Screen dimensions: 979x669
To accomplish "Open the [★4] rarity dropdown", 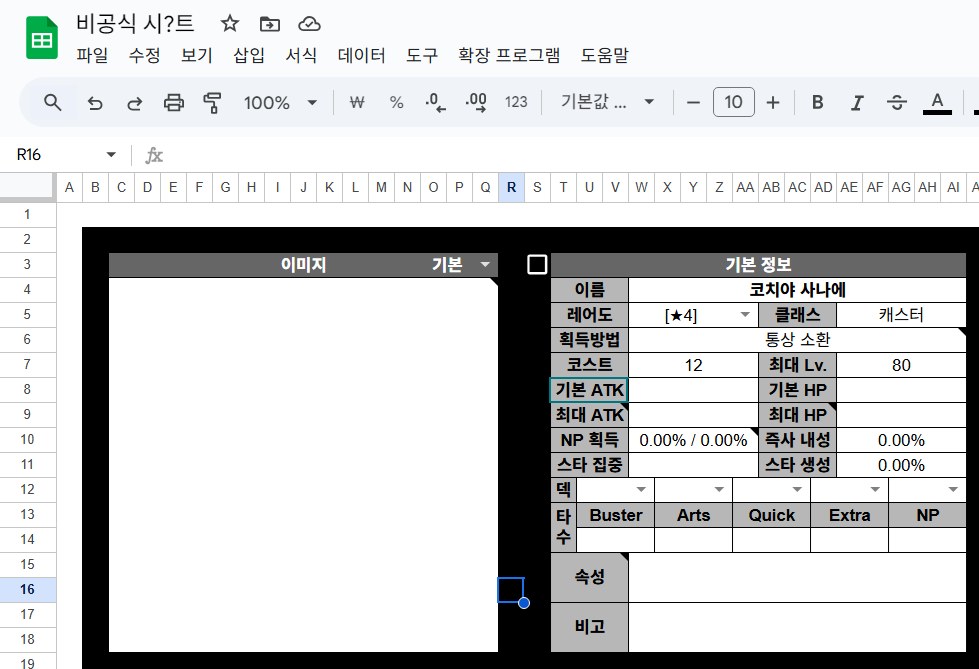I will coord(745,315).
